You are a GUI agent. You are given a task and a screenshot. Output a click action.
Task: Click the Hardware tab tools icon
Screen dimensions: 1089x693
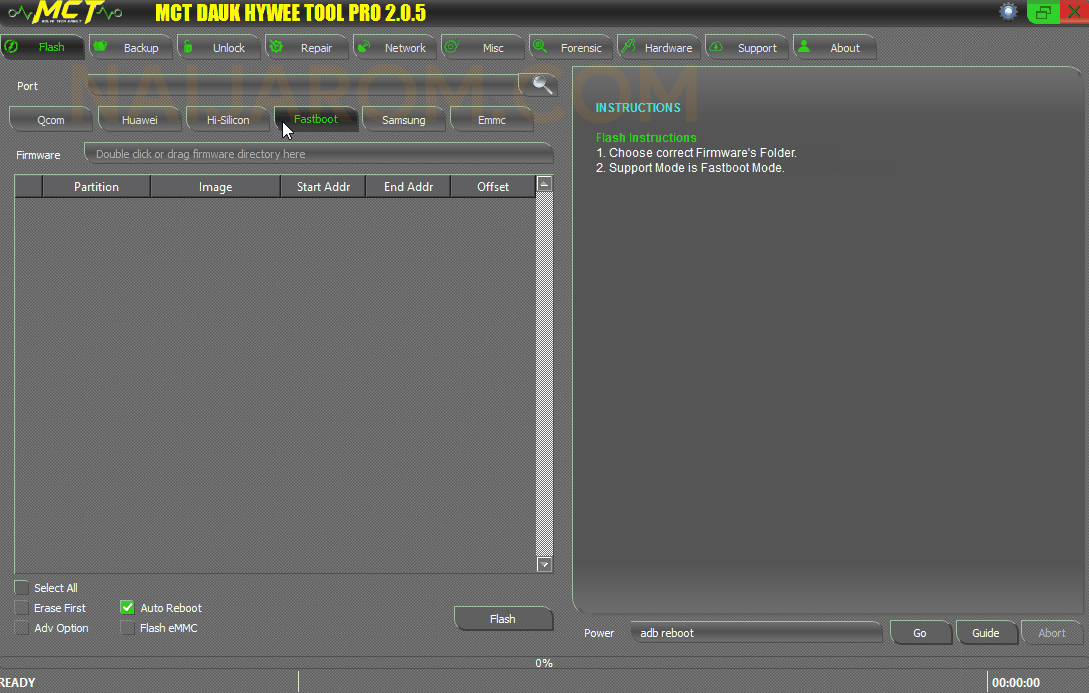pyautogui.click(x=628, y=47)
